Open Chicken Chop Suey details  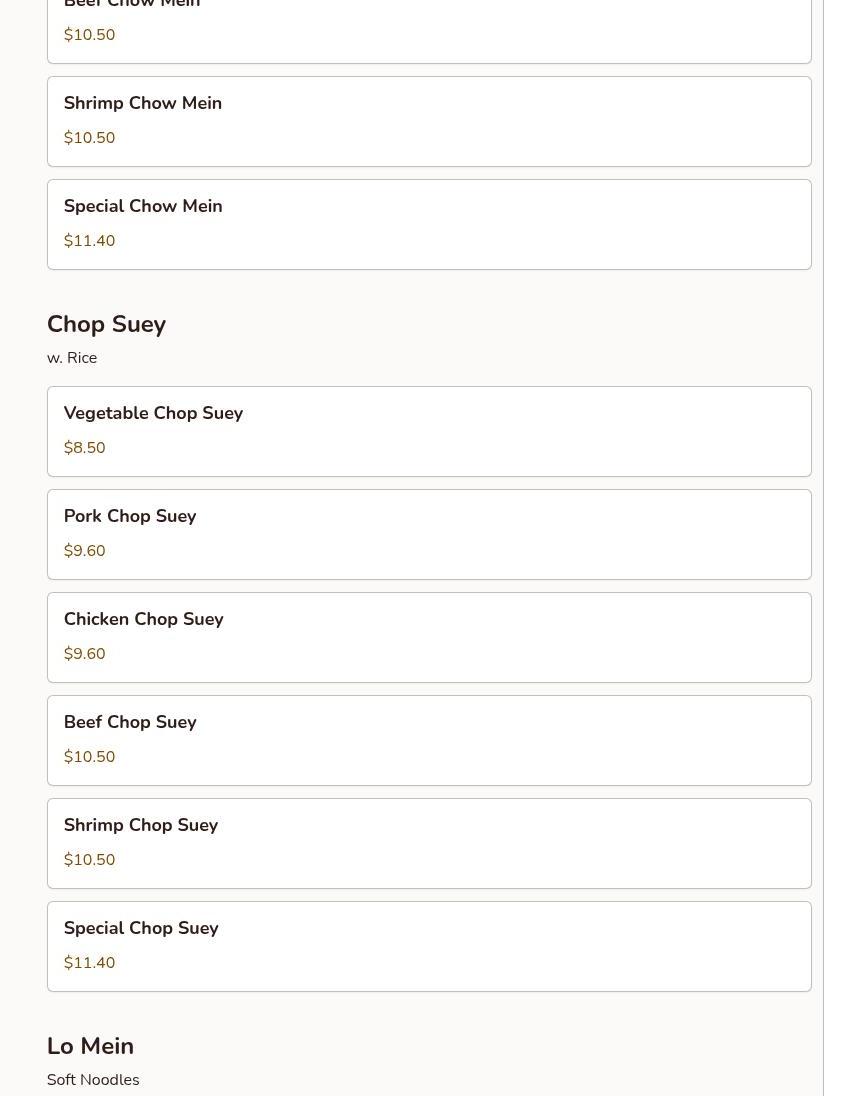point(429,637)
